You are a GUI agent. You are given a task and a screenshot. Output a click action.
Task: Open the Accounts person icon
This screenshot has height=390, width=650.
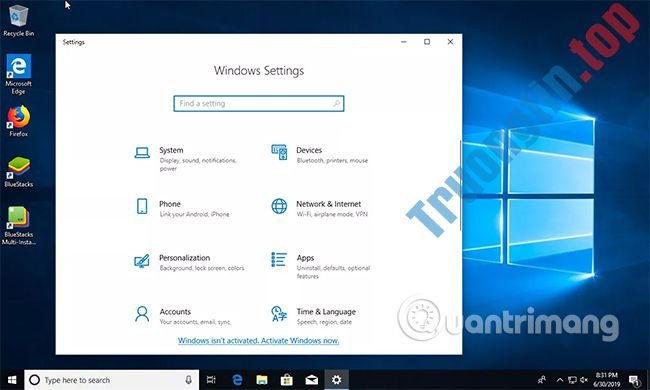tap(142, 314)
